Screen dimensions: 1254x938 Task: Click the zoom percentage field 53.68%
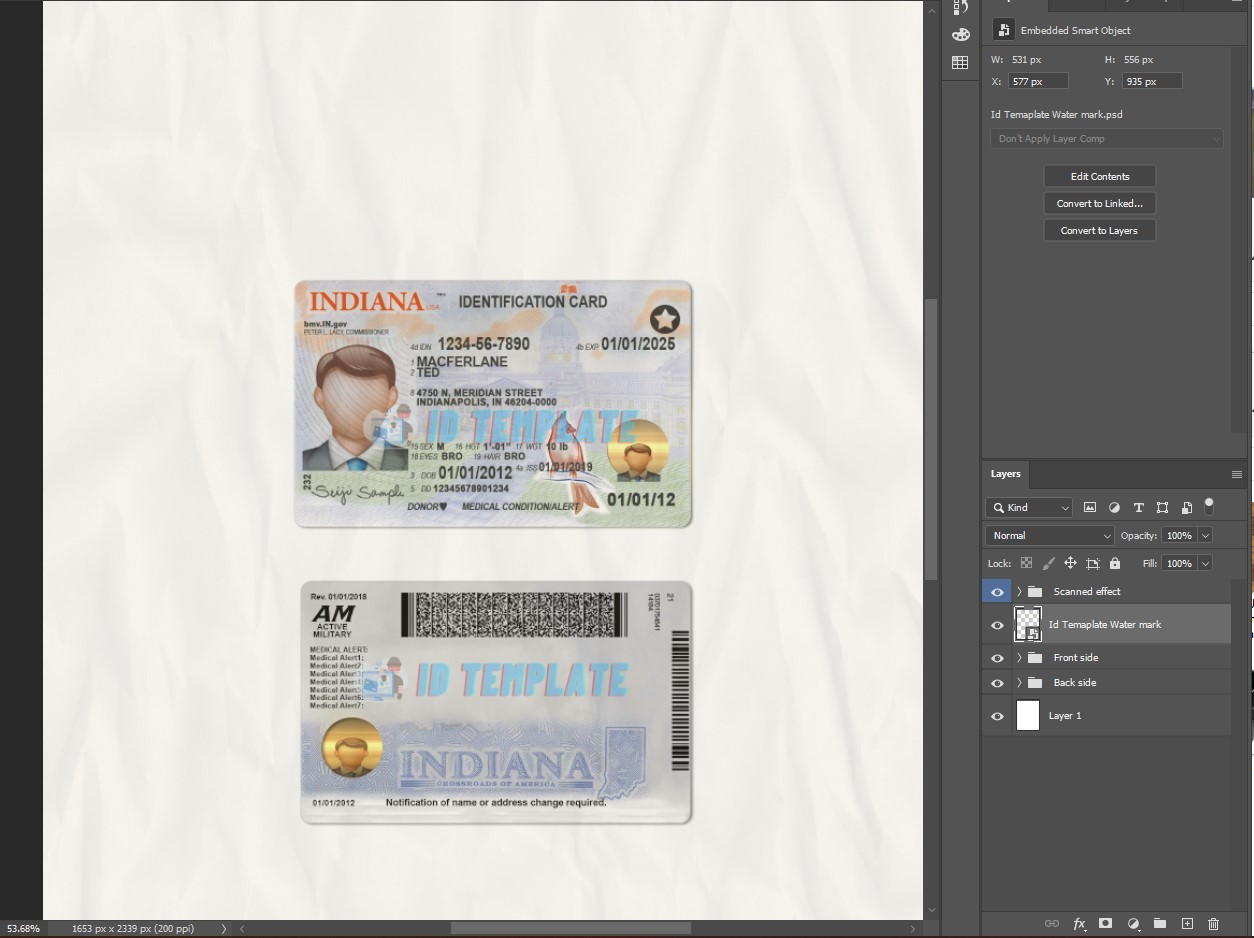pyautogui.click(x=24, y=929)
